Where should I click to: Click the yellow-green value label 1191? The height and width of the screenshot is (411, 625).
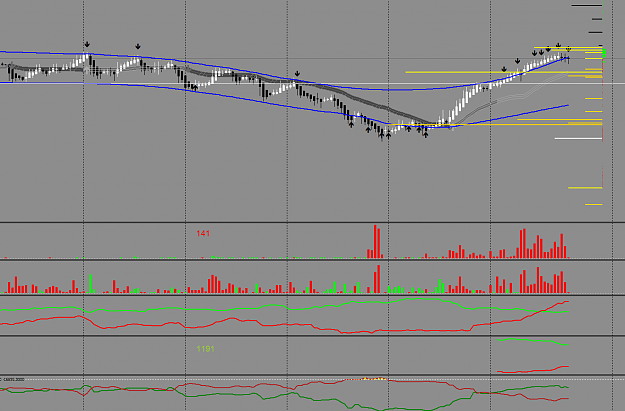[x=205, y=349]
